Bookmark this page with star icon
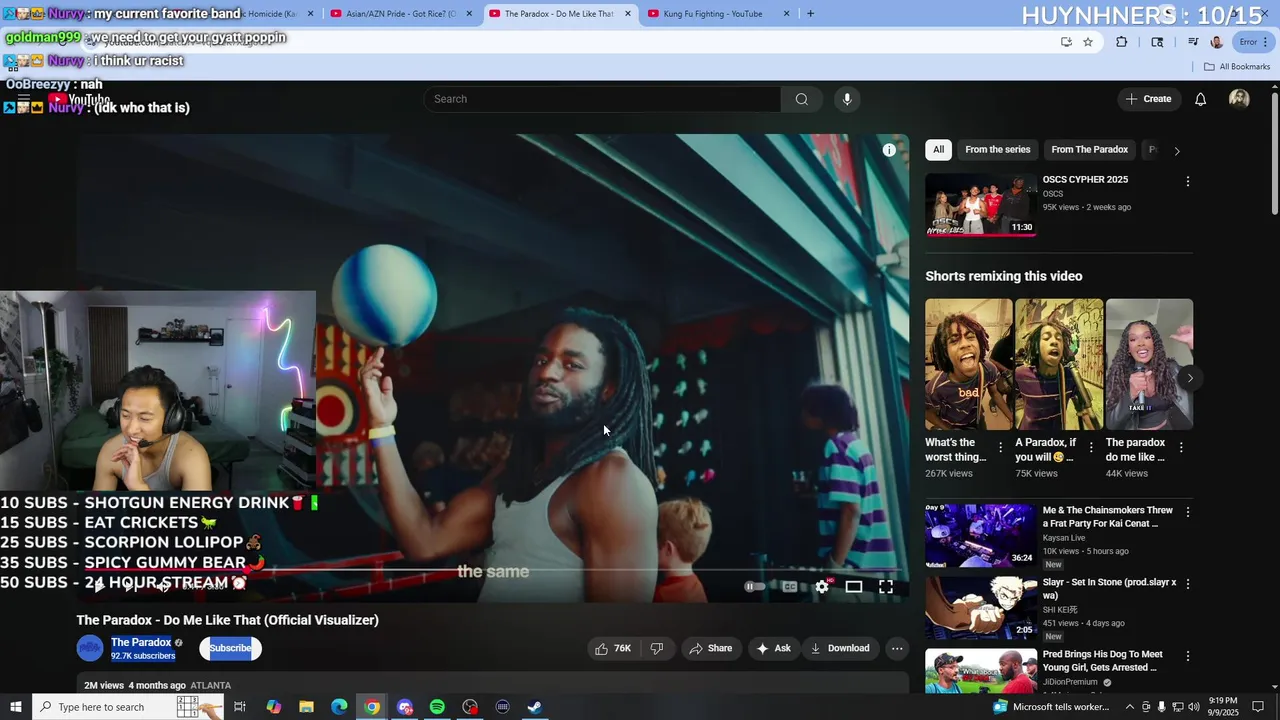This screenshot has height=720, width=1280. [1088, 42]
